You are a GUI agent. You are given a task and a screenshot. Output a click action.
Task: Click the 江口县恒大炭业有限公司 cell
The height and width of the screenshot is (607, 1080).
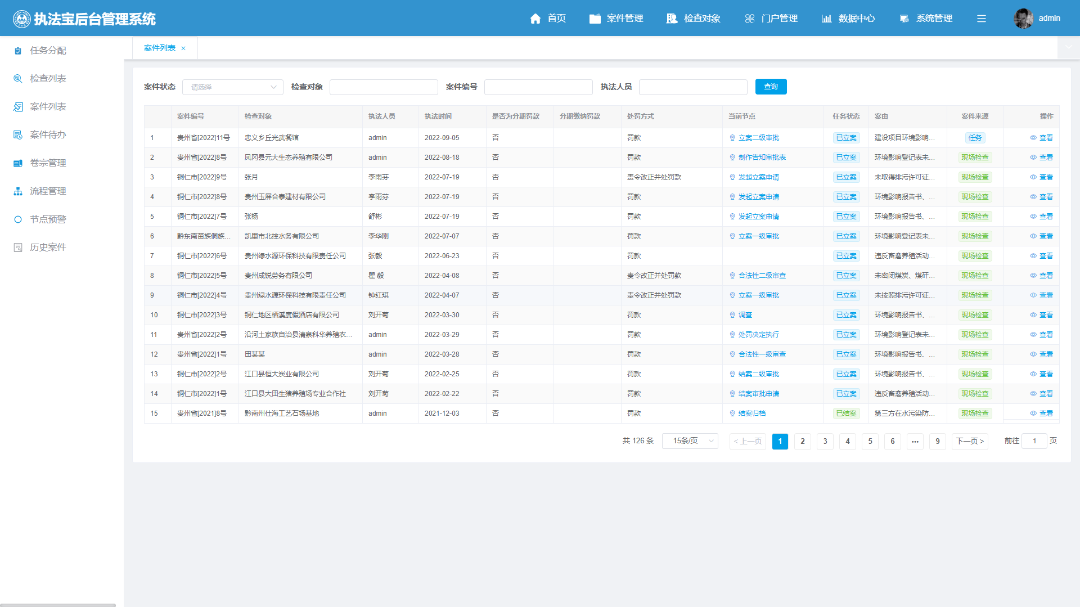(282, 374)
